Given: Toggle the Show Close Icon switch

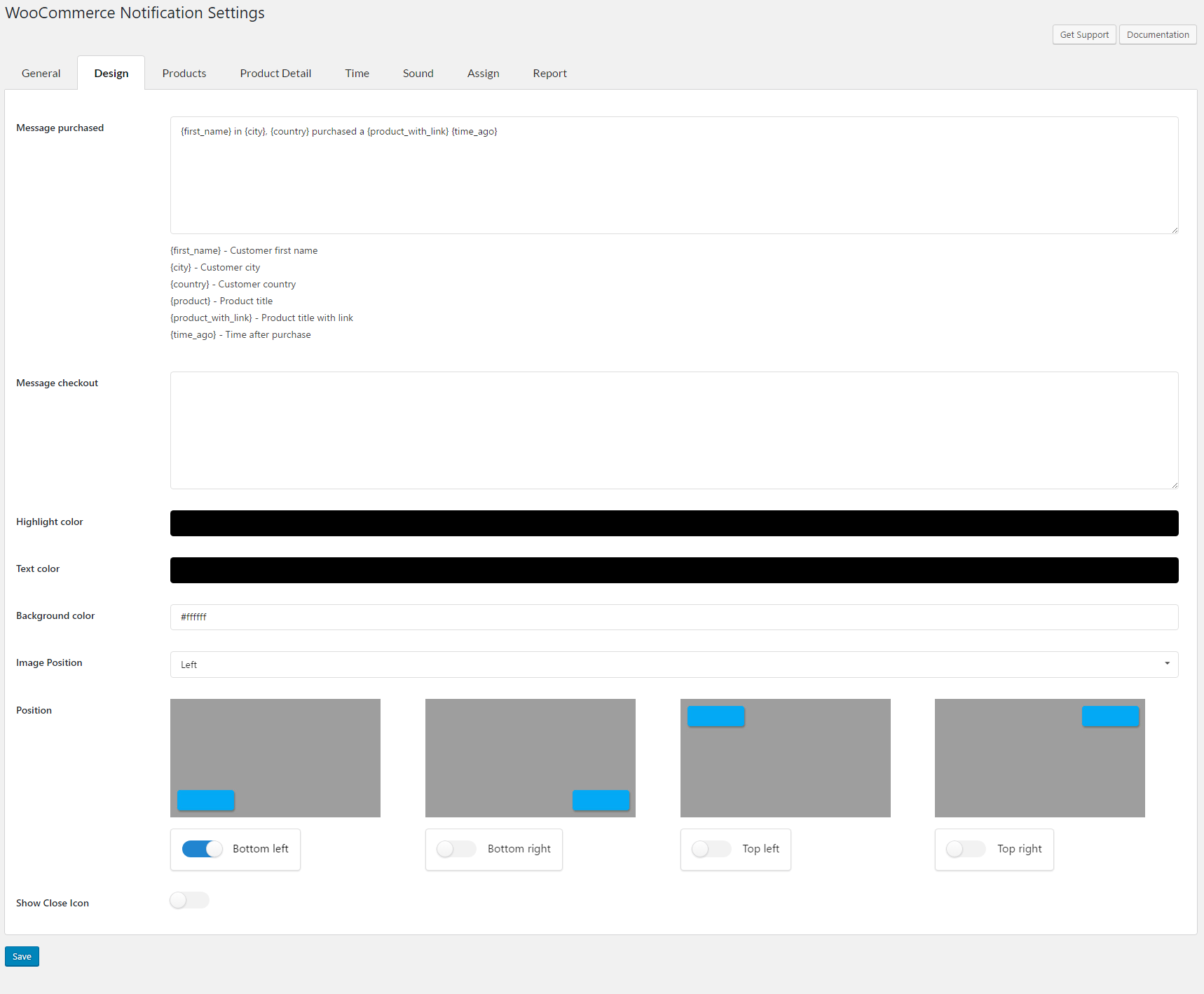Looking at the screenshot, I should 189,900.
